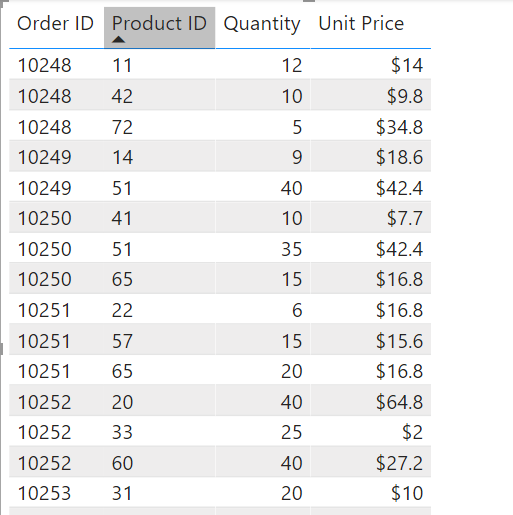Viewport: 513px width, 515px height.
Task: Select Product ID 22 cell
Action: pyautogui.click(x=159, y=310)
